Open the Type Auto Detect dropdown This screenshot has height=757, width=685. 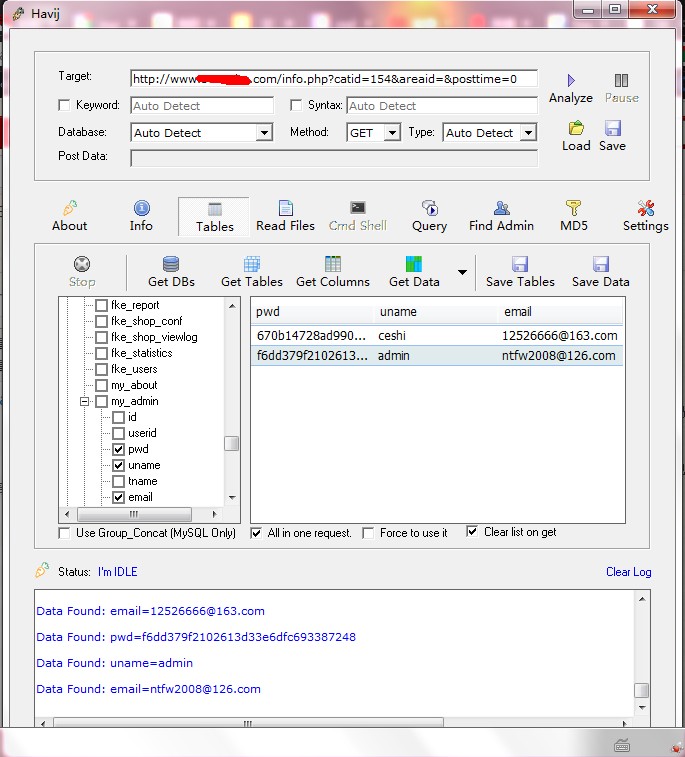click(529, 132)
